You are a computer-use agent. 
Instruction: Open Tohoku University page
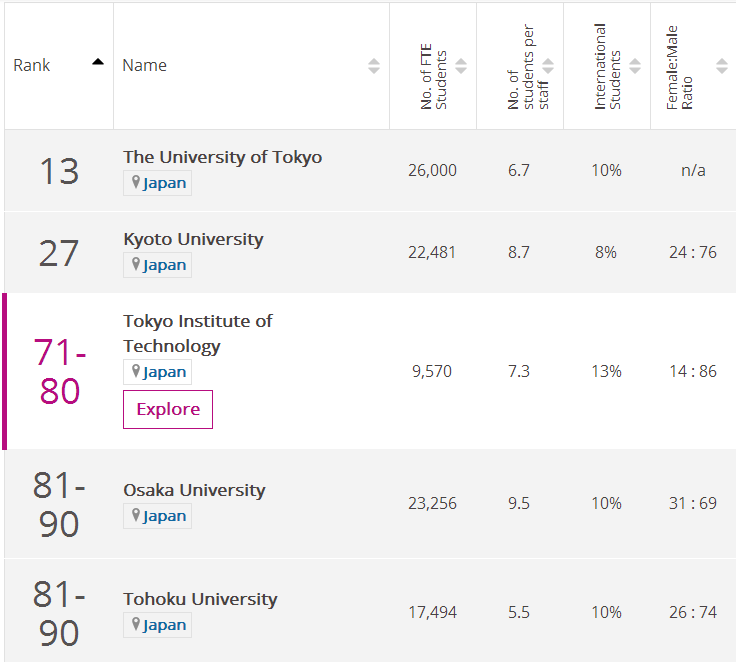click(x=200, y=599)
